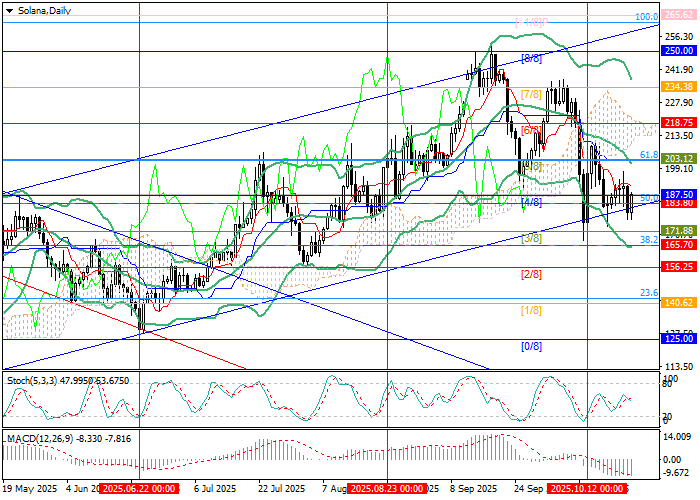Image resolution: width=700 pixels, height=500 pixels.
Task: Select the [7/8] Murrey level label
Action: (531, 94)
